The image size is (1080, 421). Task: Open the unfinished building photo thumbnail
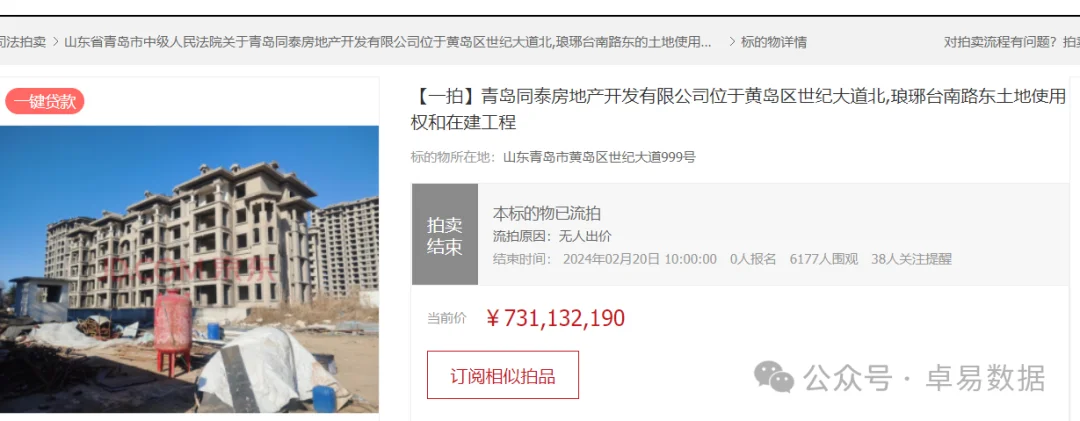[x=189, y=269]
